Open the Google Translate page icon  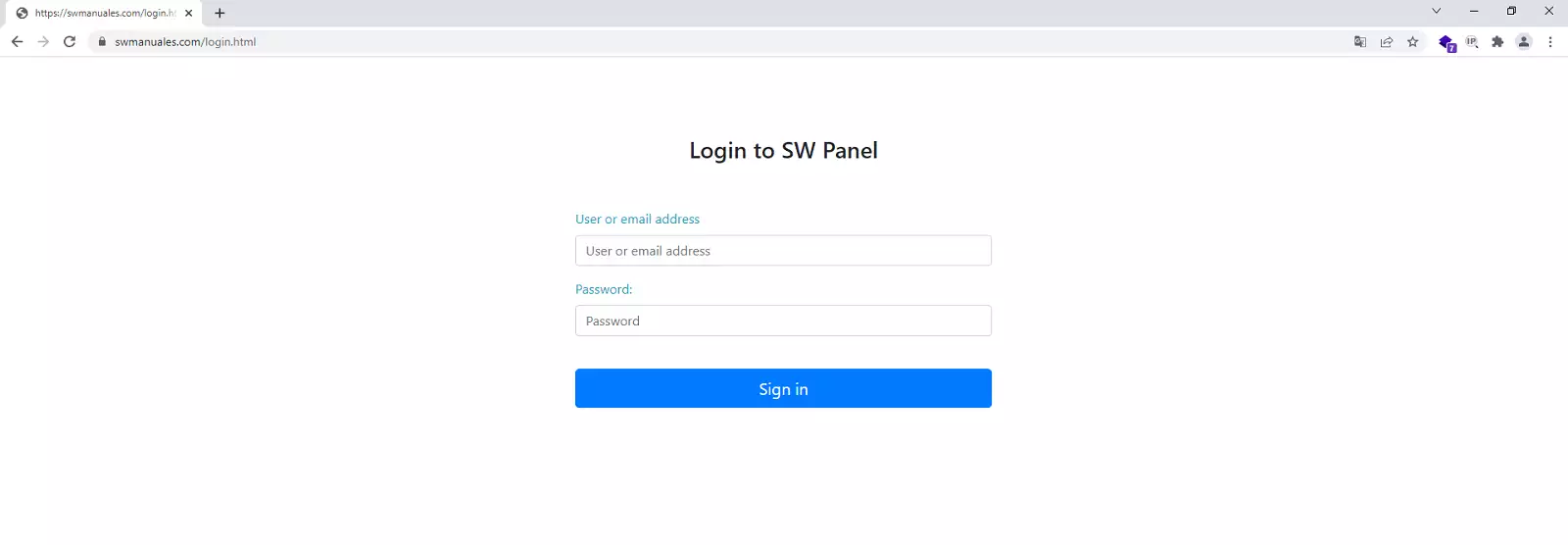tap(1360, 42)
